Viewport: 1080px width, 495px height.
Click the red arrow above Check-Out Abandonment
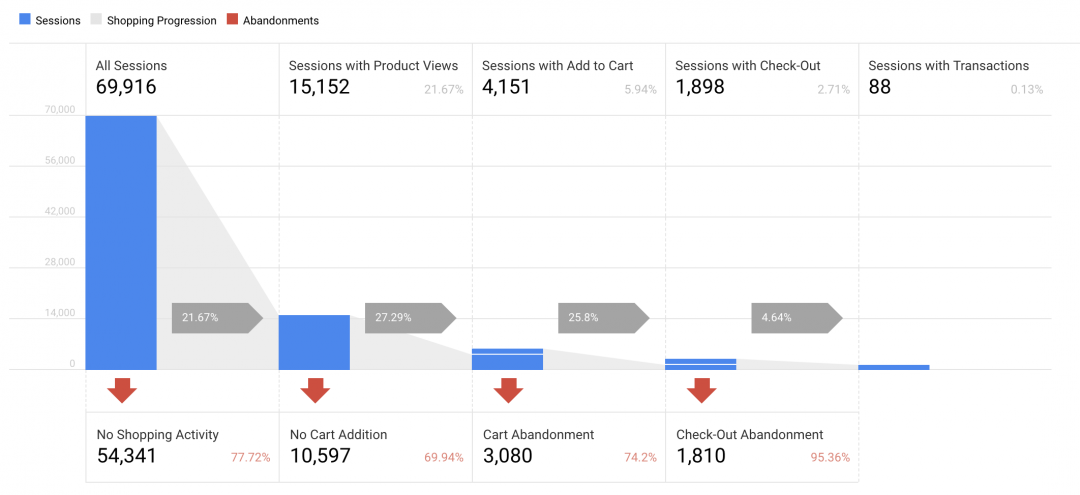tap(701, 390)
